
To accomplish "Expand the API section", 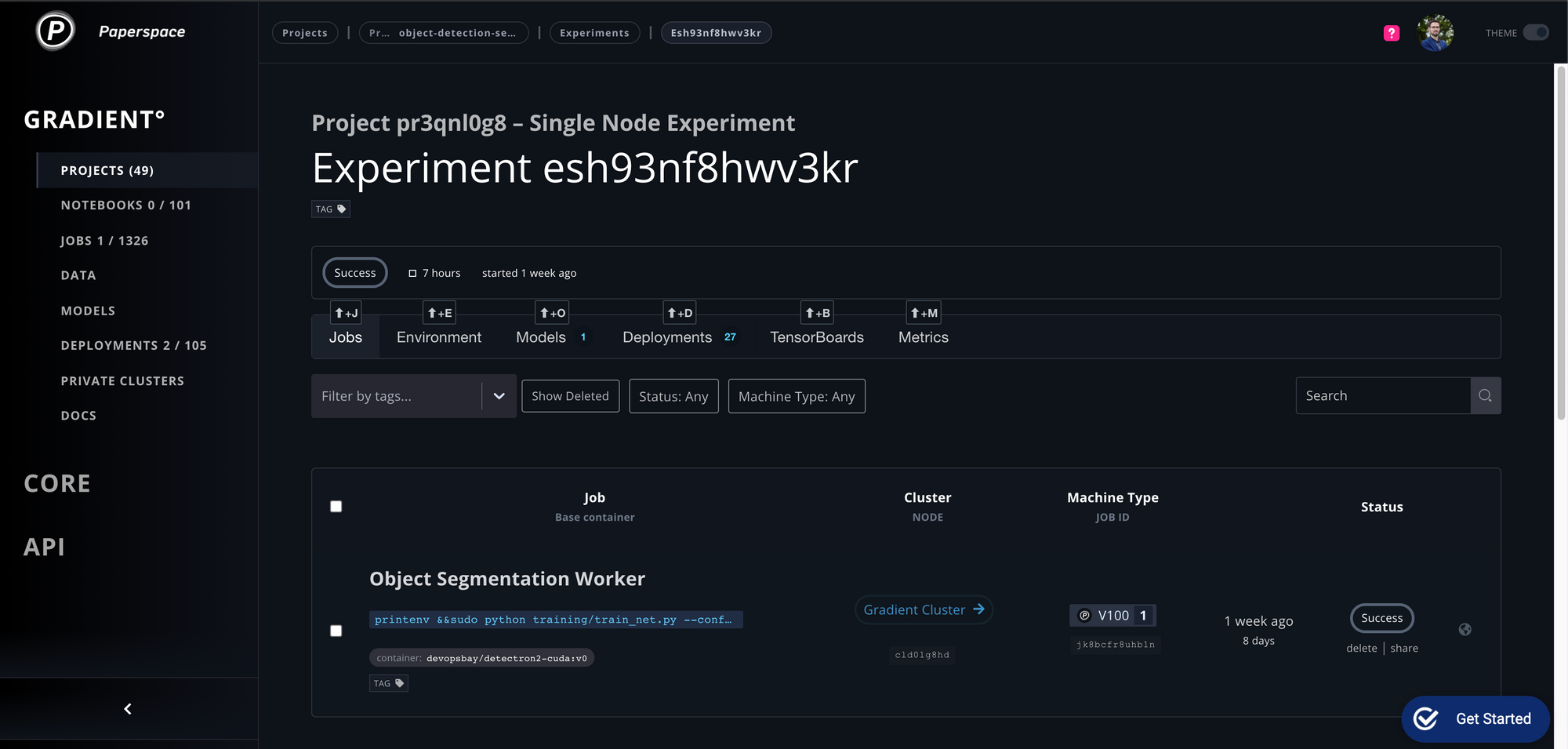I will pyautogui.click(x=44, y=547).
